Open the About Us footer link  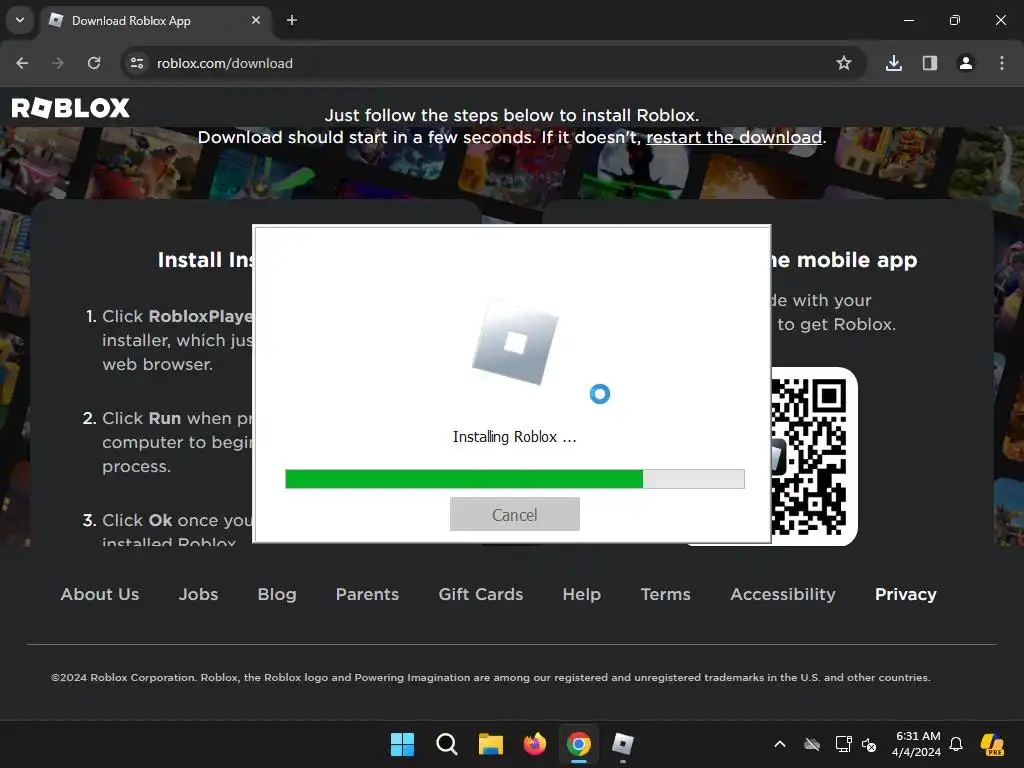tap(100, 594)
